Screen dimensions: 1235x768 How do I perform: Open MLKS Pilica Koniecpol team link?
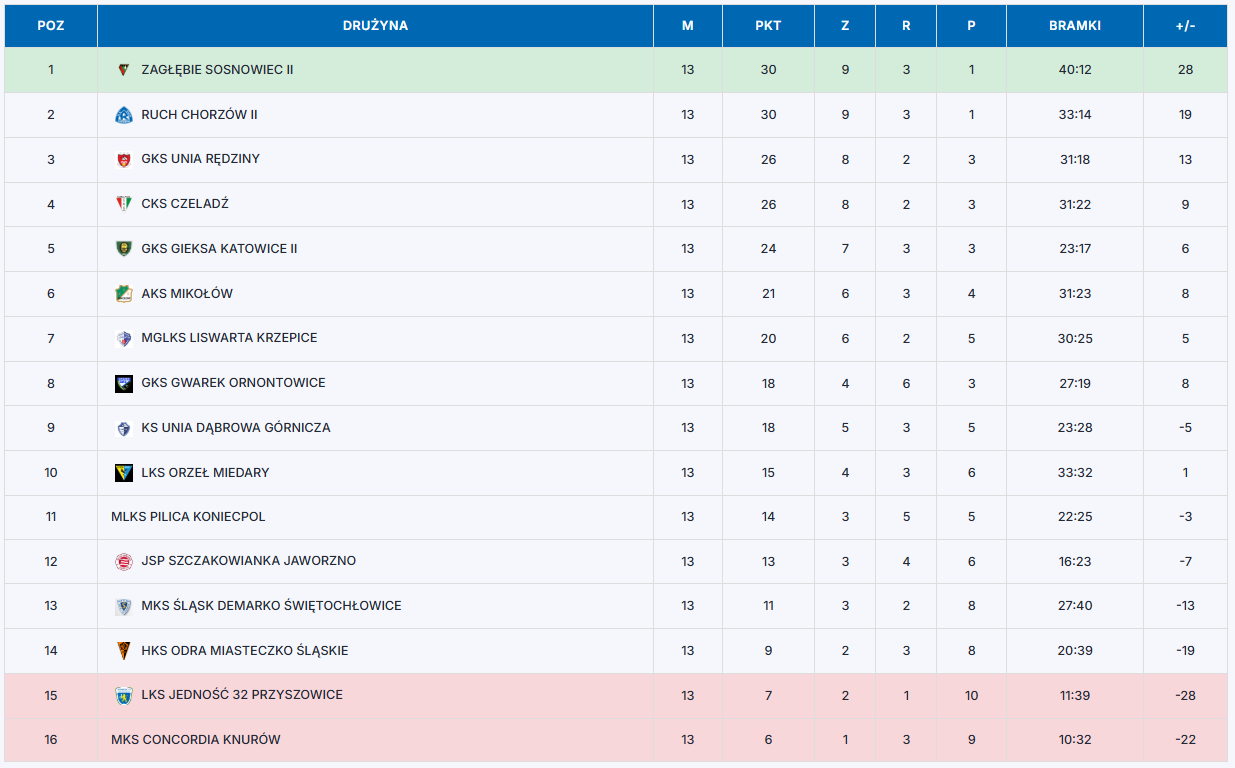[x=188, y=517]
